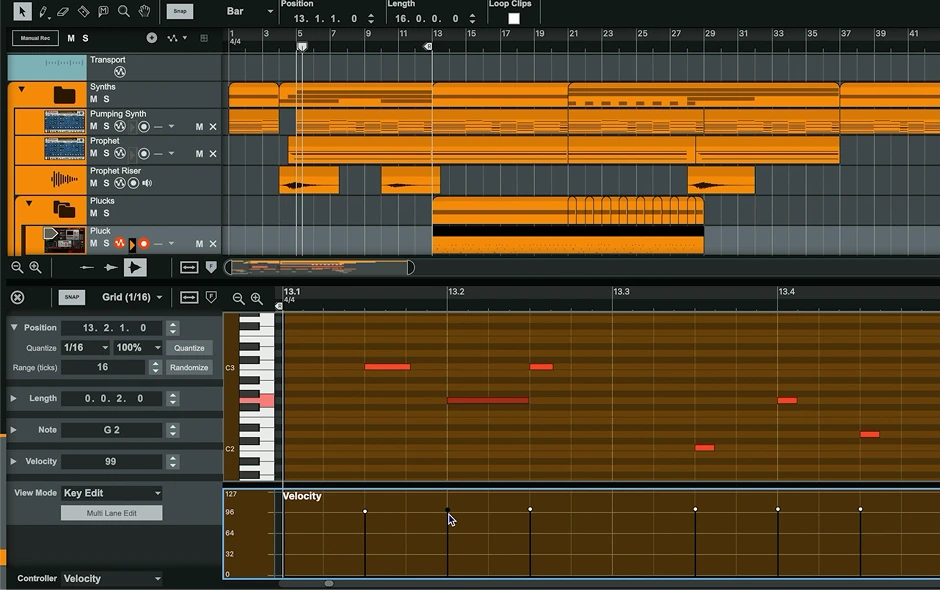Image resolution: width=941 pixels, height=590 pixels.
Task: Select the large track height icon
Action: point(135,268)
